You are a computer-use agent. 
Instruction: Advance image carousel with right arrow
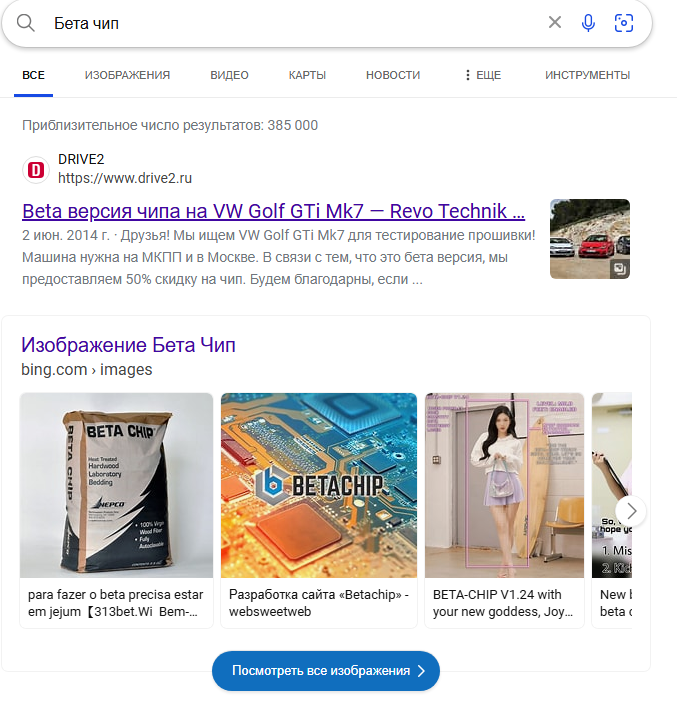[x=631, y=511]
